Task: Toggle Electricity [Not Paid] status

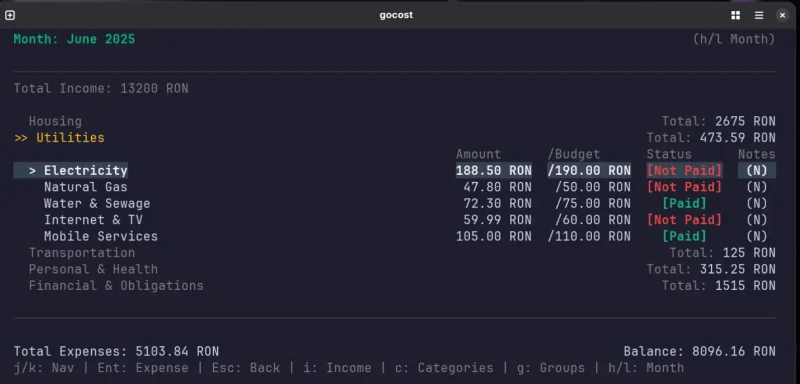Action: 685,170
